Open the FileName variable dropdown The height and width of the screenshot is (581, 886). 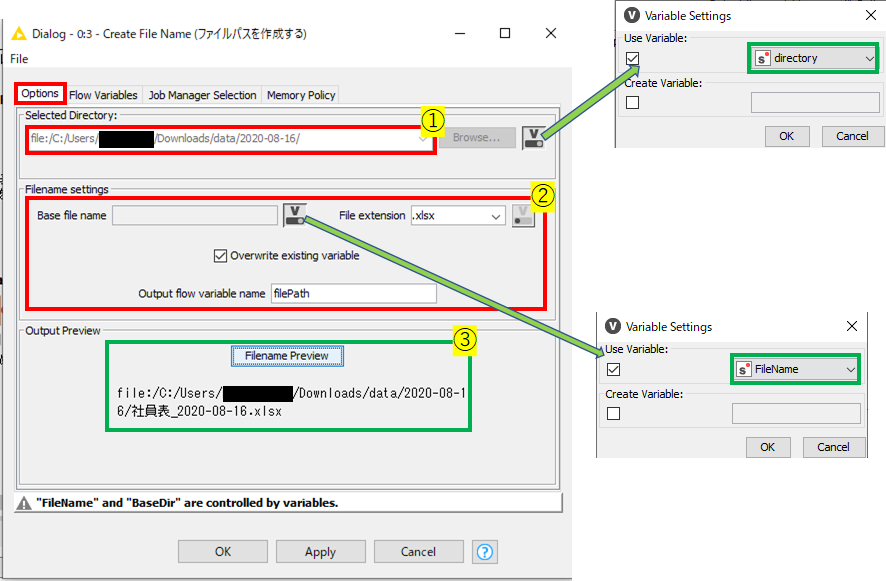click(x=795, y=369)
